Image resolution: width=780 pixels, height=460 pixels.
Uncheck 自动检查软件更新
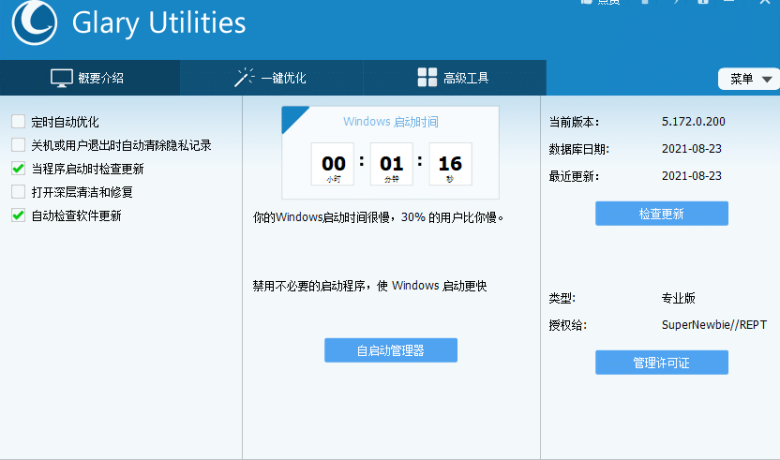click(18, 215)
